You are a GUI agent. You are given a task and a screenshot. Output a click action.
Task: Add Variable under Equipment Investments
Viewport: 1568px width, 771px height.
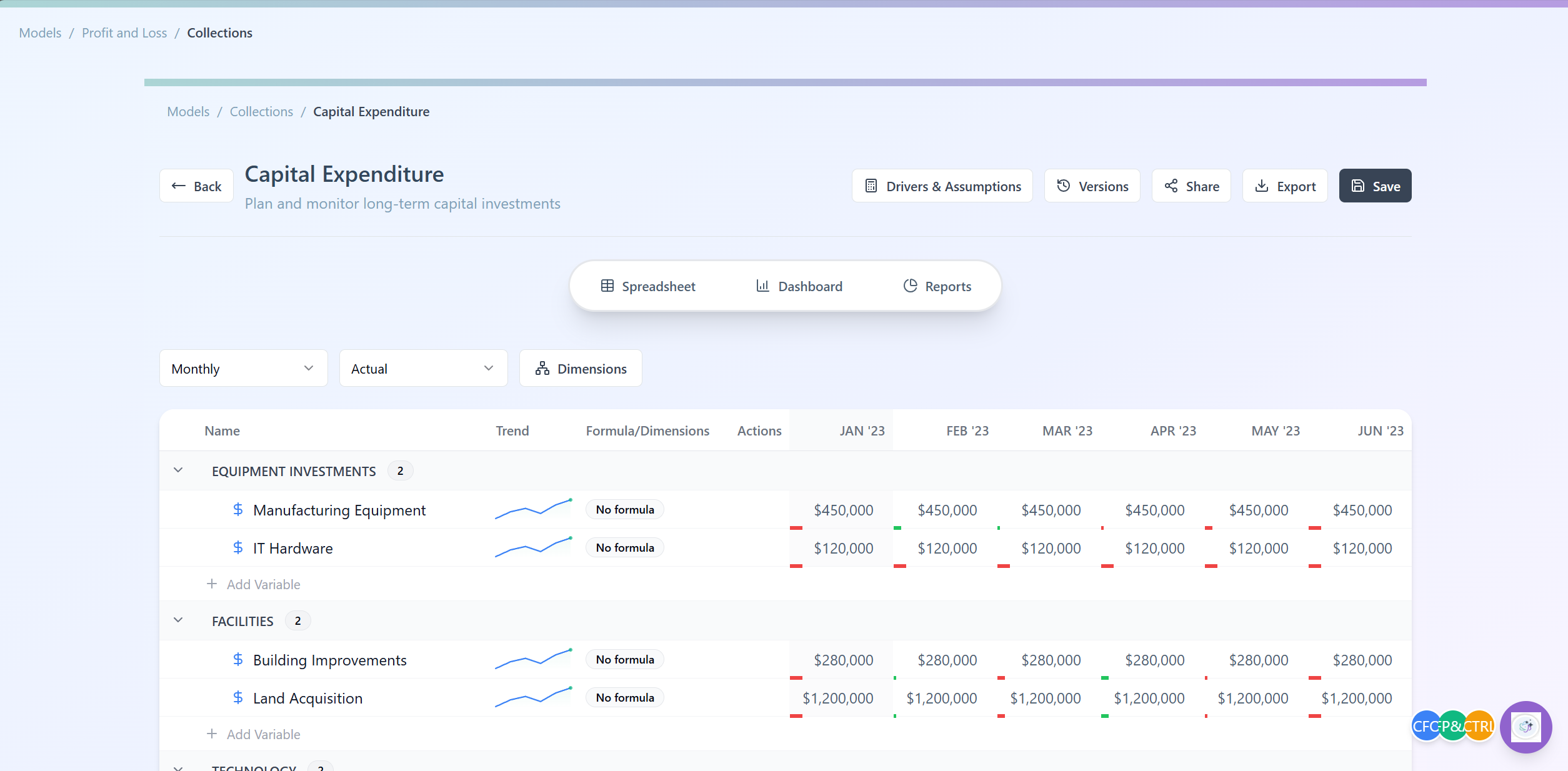point(254,584)
